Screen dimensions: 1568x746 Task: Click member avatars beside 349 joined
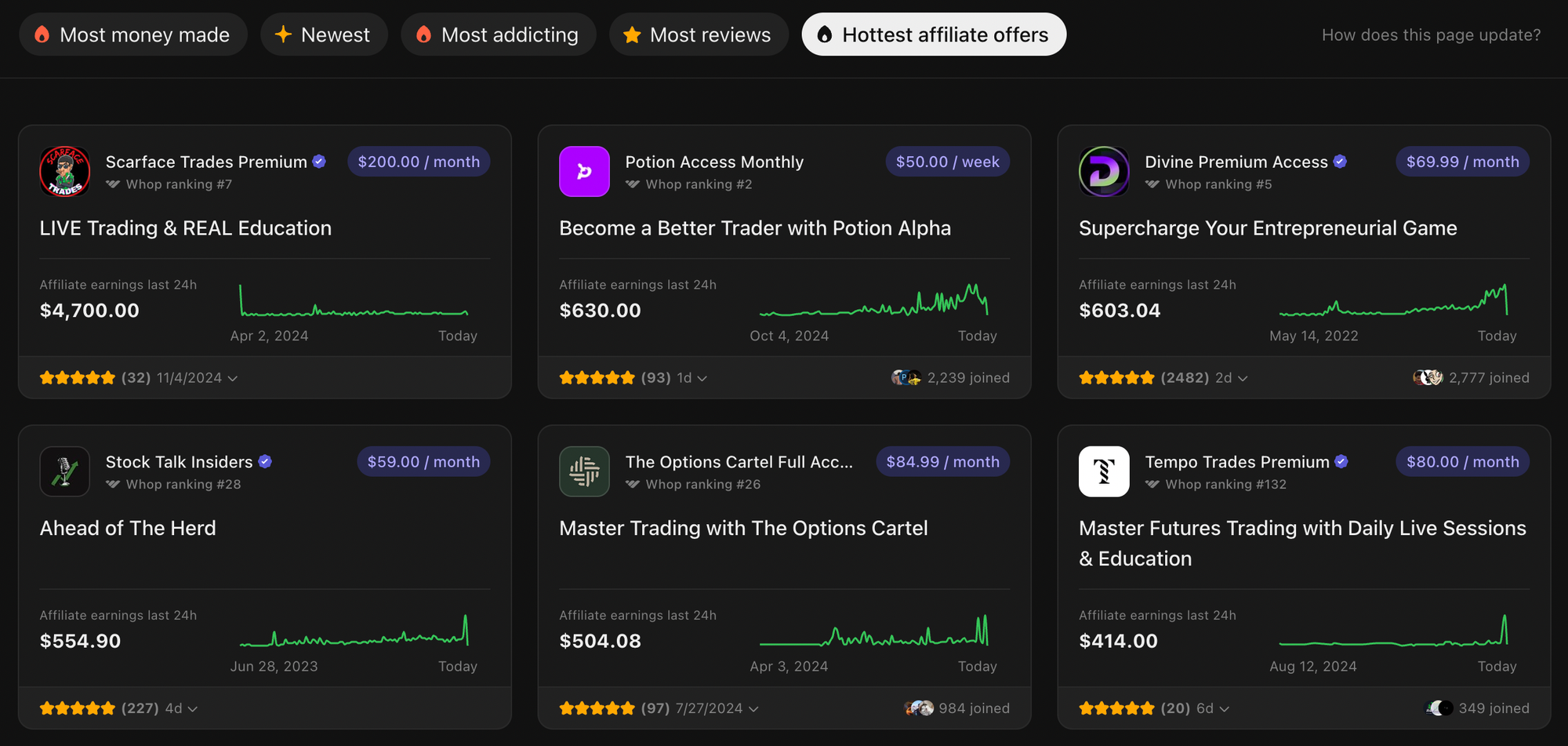tap(1439, 708)
